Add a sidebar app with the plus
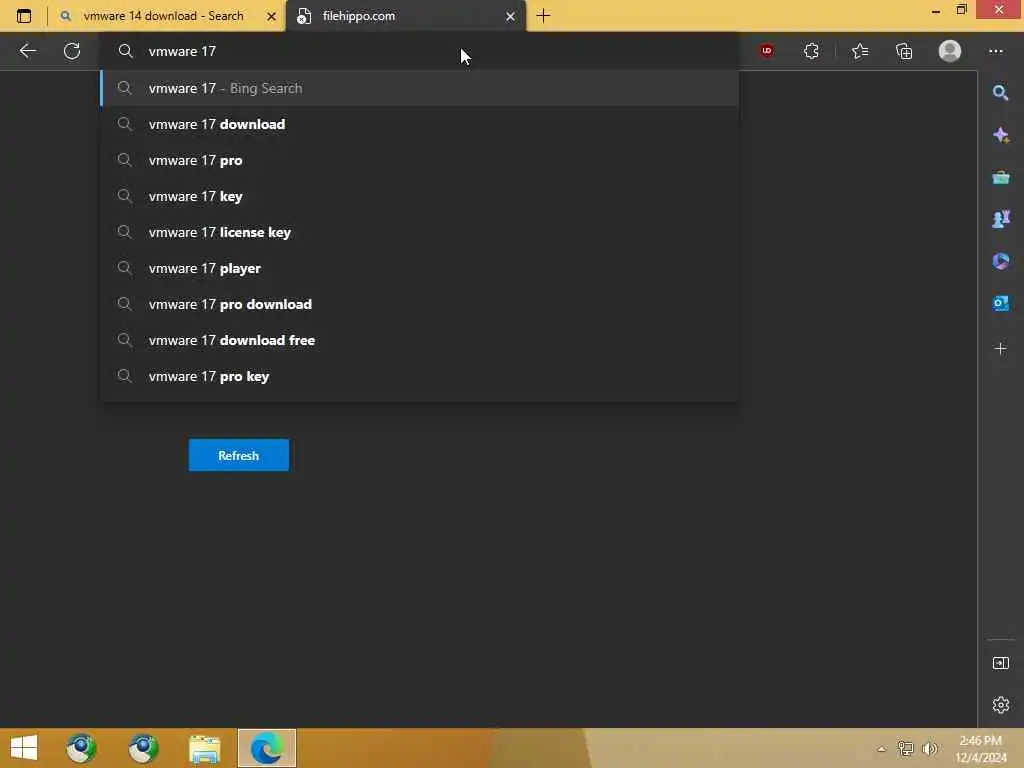 1000,349
